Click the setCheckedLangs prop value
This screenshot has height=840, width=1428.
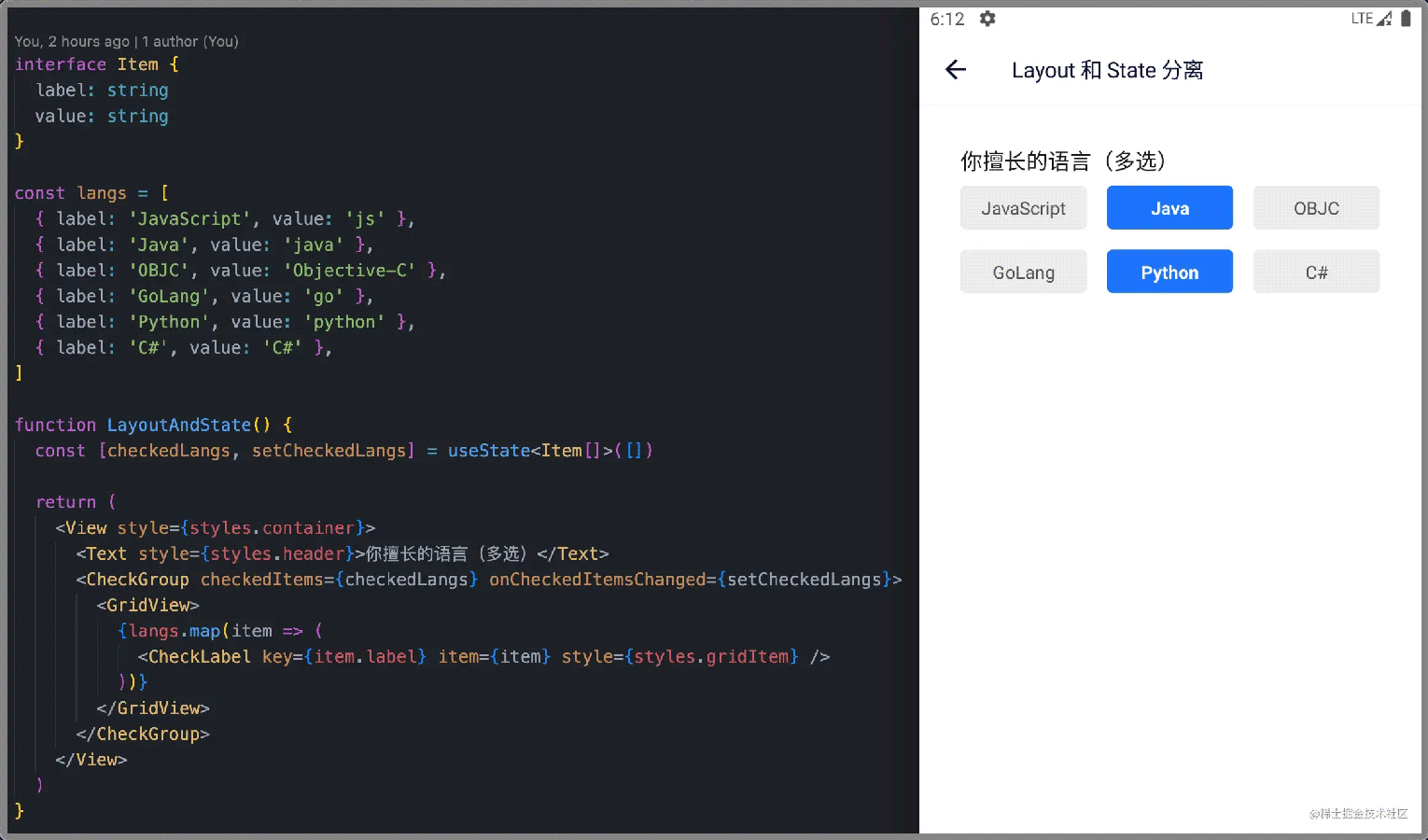pos(804,580)
